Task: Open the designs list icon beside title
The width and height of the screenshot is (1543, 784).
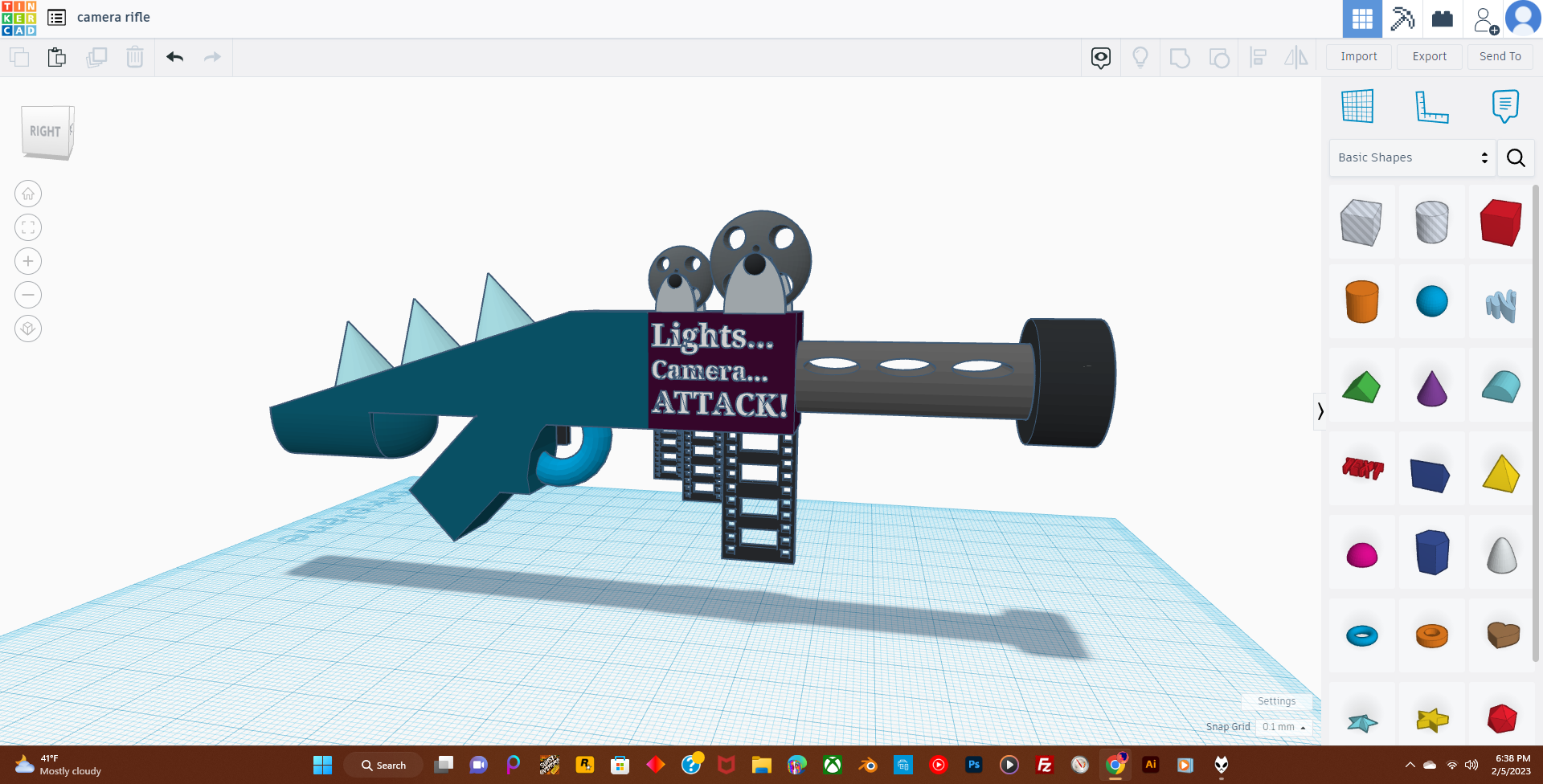Action: pyautogui.click(x=56, y=17)
